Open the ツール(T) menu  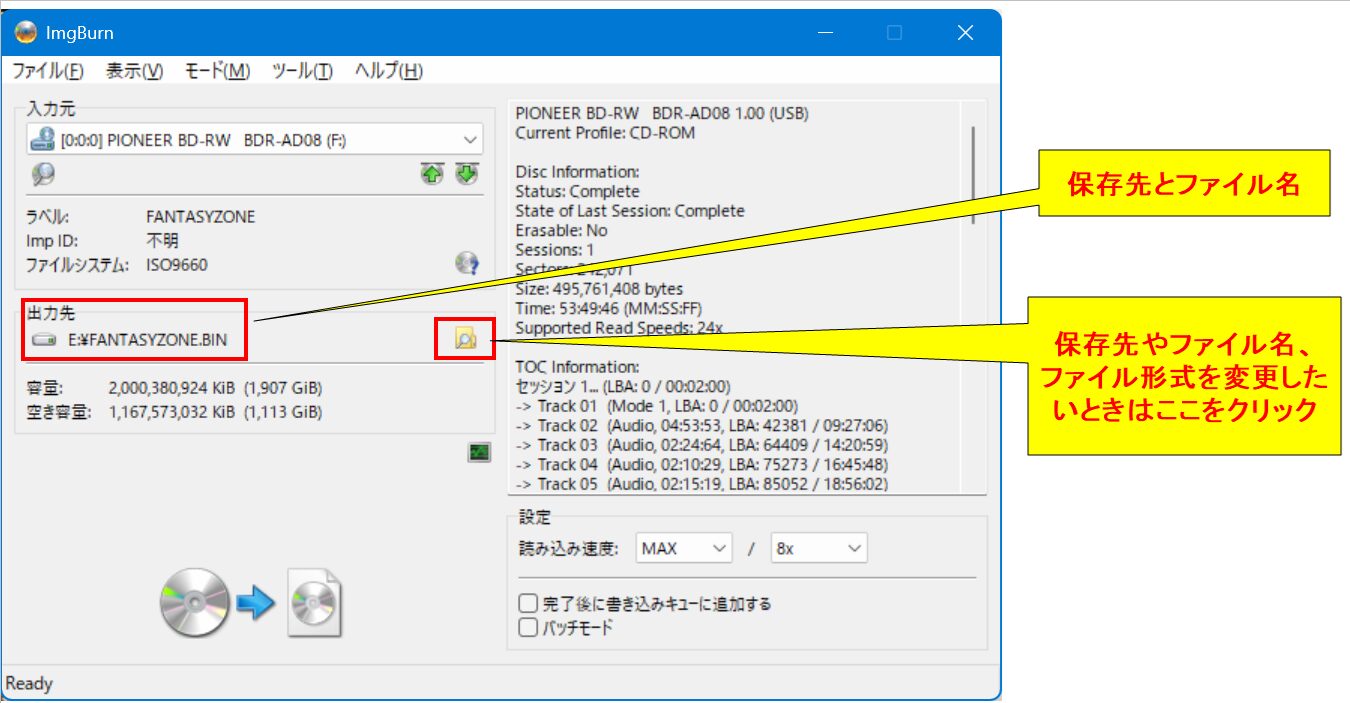302,71
